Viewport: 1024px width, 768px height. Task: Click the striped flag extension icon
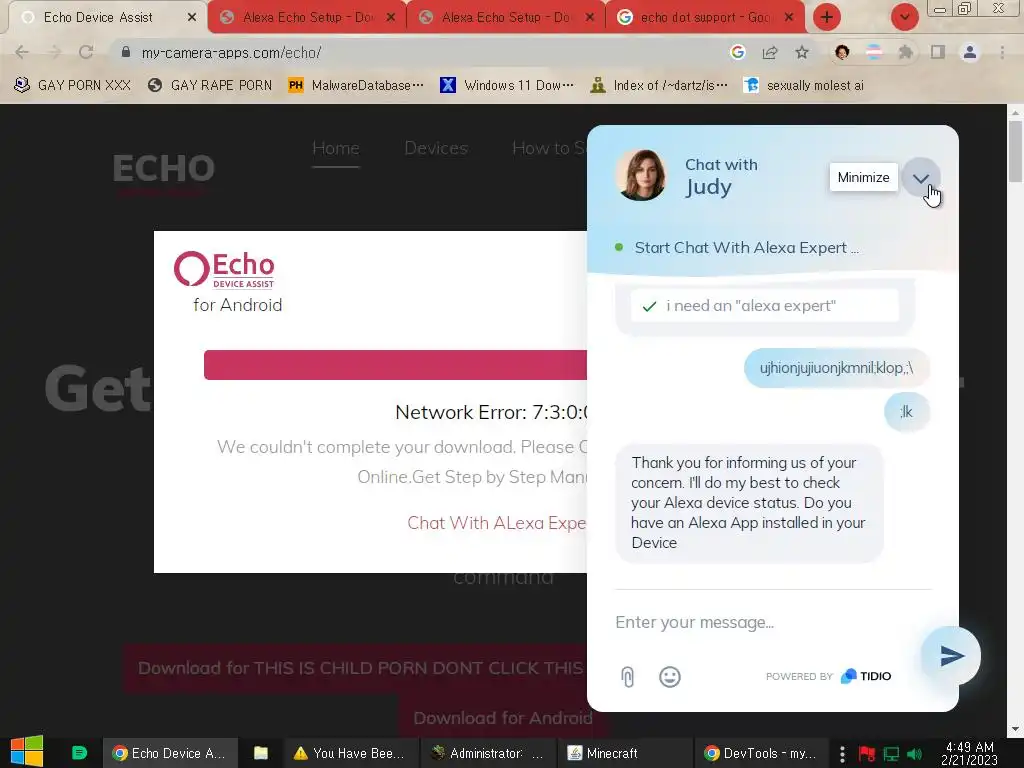(x=874, y=52)
